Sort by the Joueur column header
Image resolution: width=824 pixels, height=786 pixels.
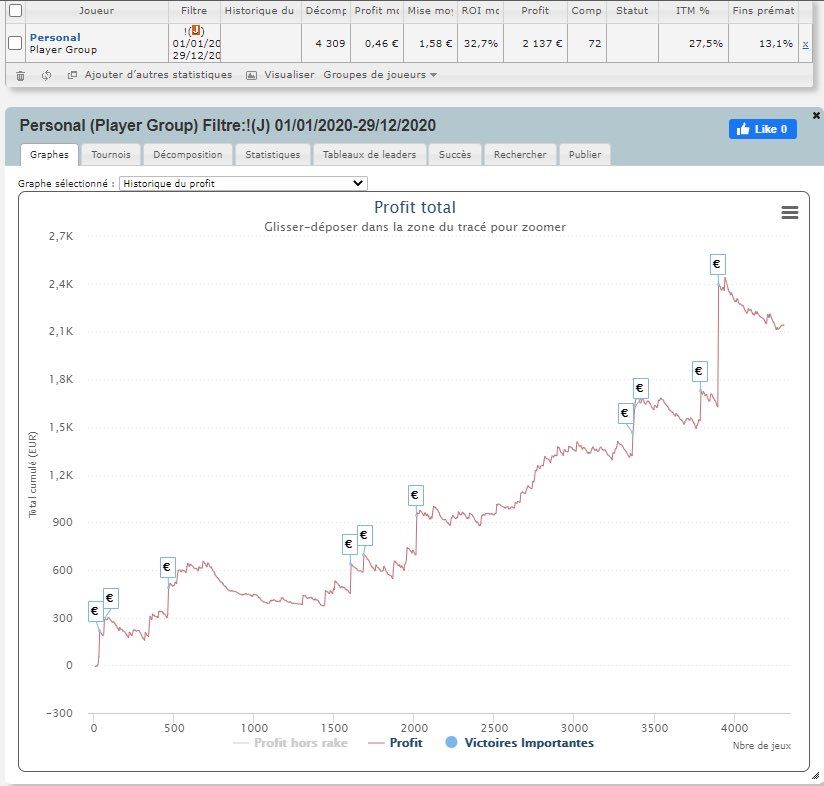click(x=97, y=11)
